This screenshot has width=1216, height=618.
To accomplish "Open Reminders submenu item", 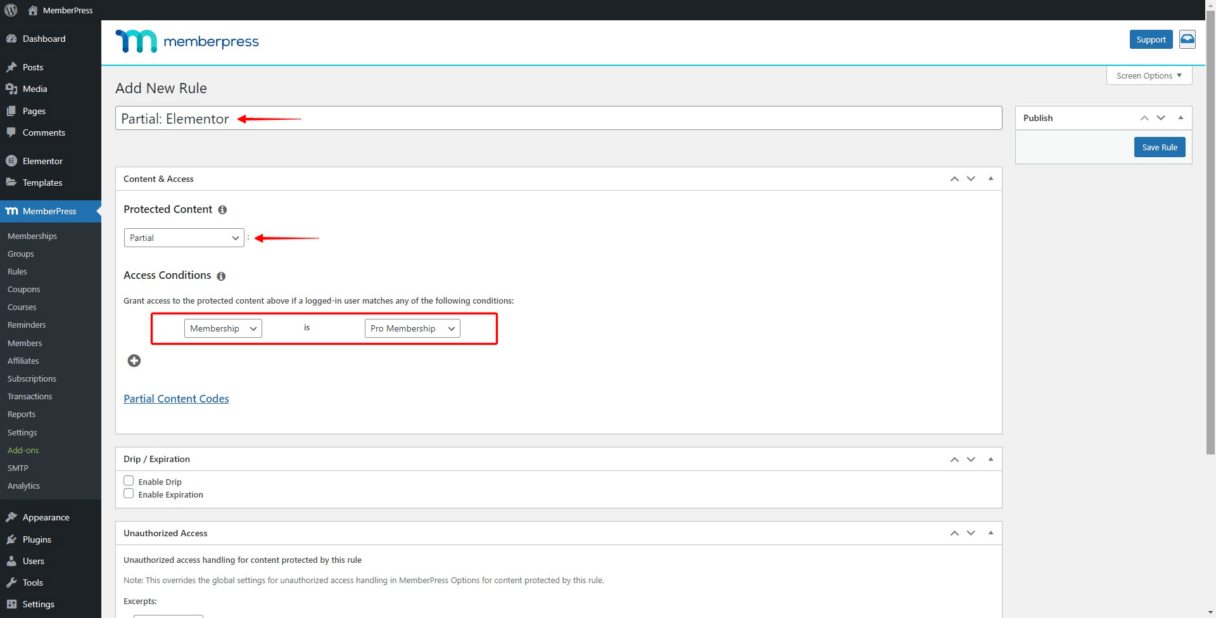I will pyautogui.click(x=26, y=325).
